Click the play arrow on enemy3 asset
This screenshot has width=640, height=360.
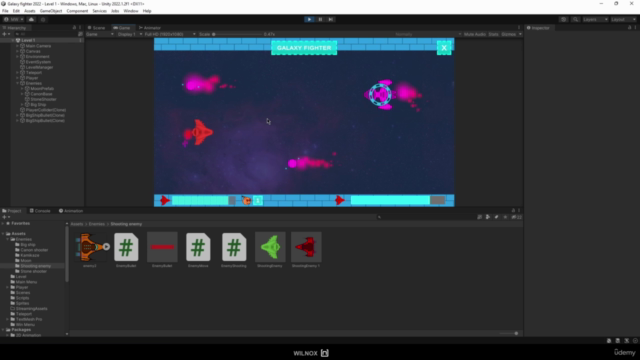tap(106, 247)
